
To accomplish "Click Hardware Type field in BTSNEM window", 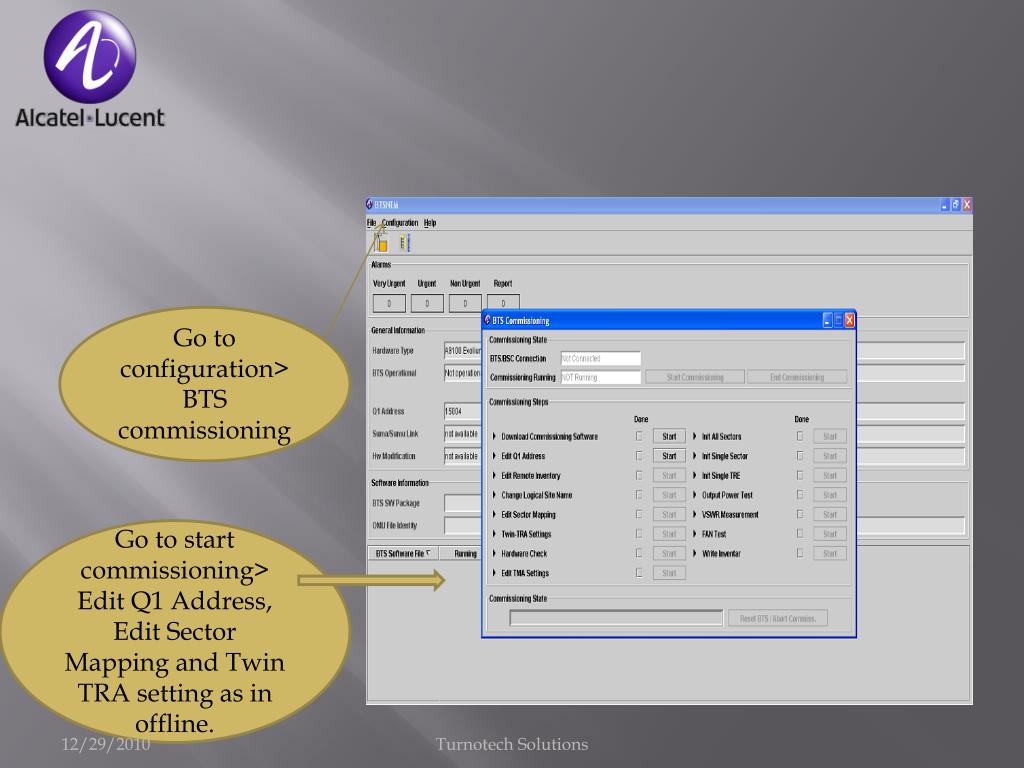I will tap(462, 351).
